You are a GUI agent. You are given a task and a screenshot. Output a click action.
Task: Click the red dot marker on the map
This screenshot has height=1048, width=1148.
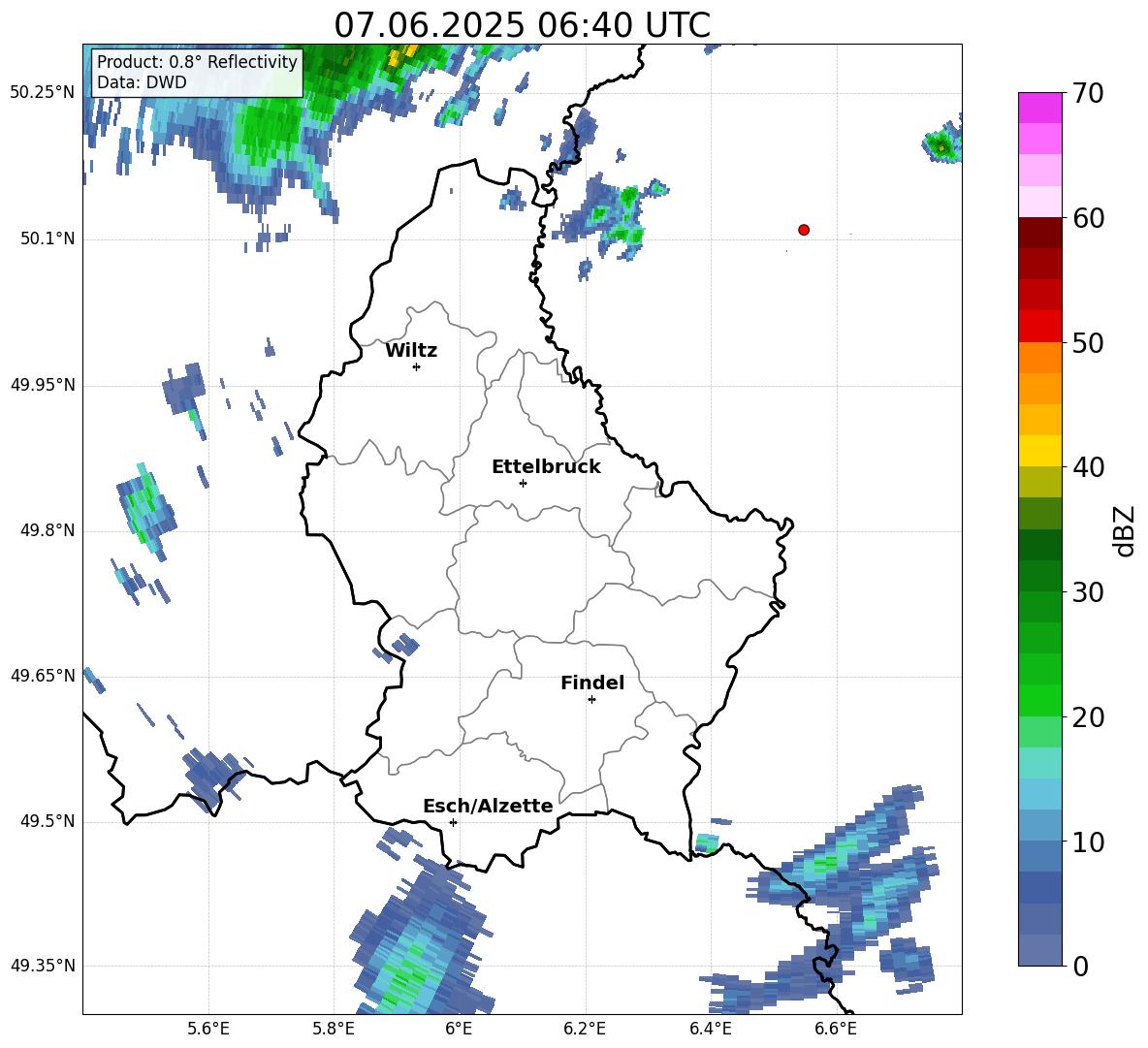pyautogui.click(x=803, y=230)
